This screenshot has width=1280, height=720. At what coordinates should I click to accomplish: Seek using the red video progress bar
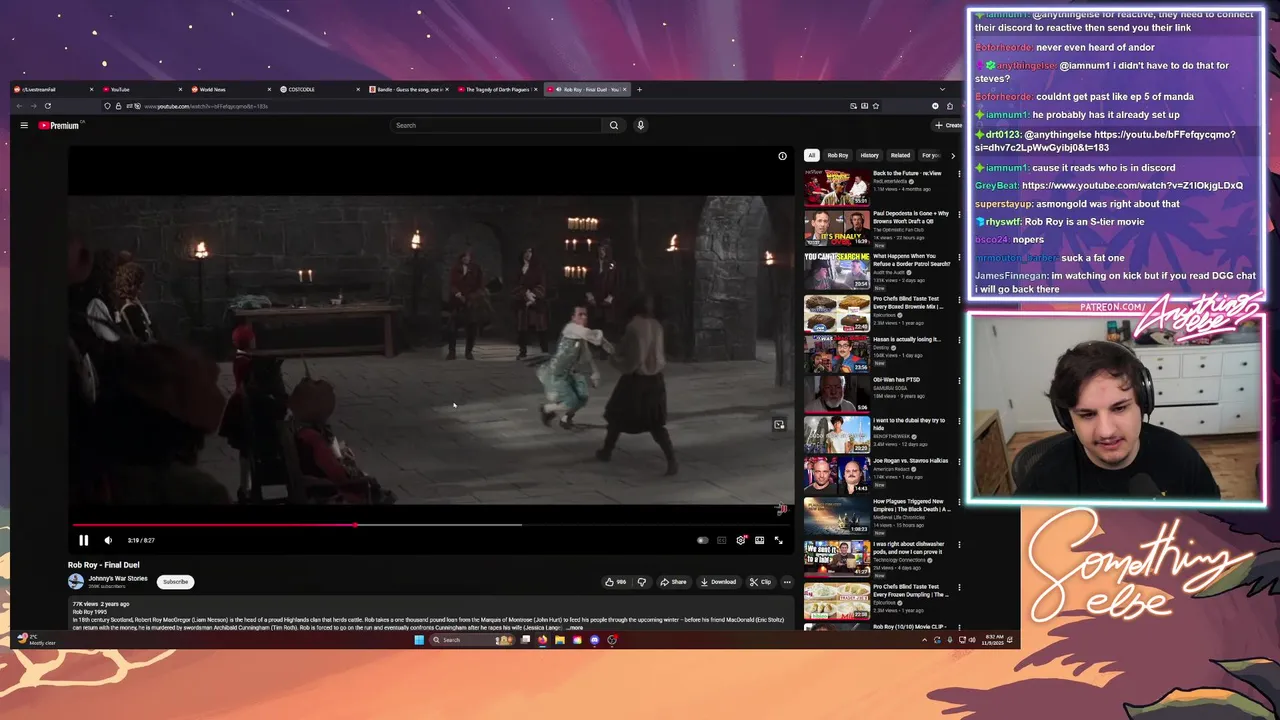point(432,524)
